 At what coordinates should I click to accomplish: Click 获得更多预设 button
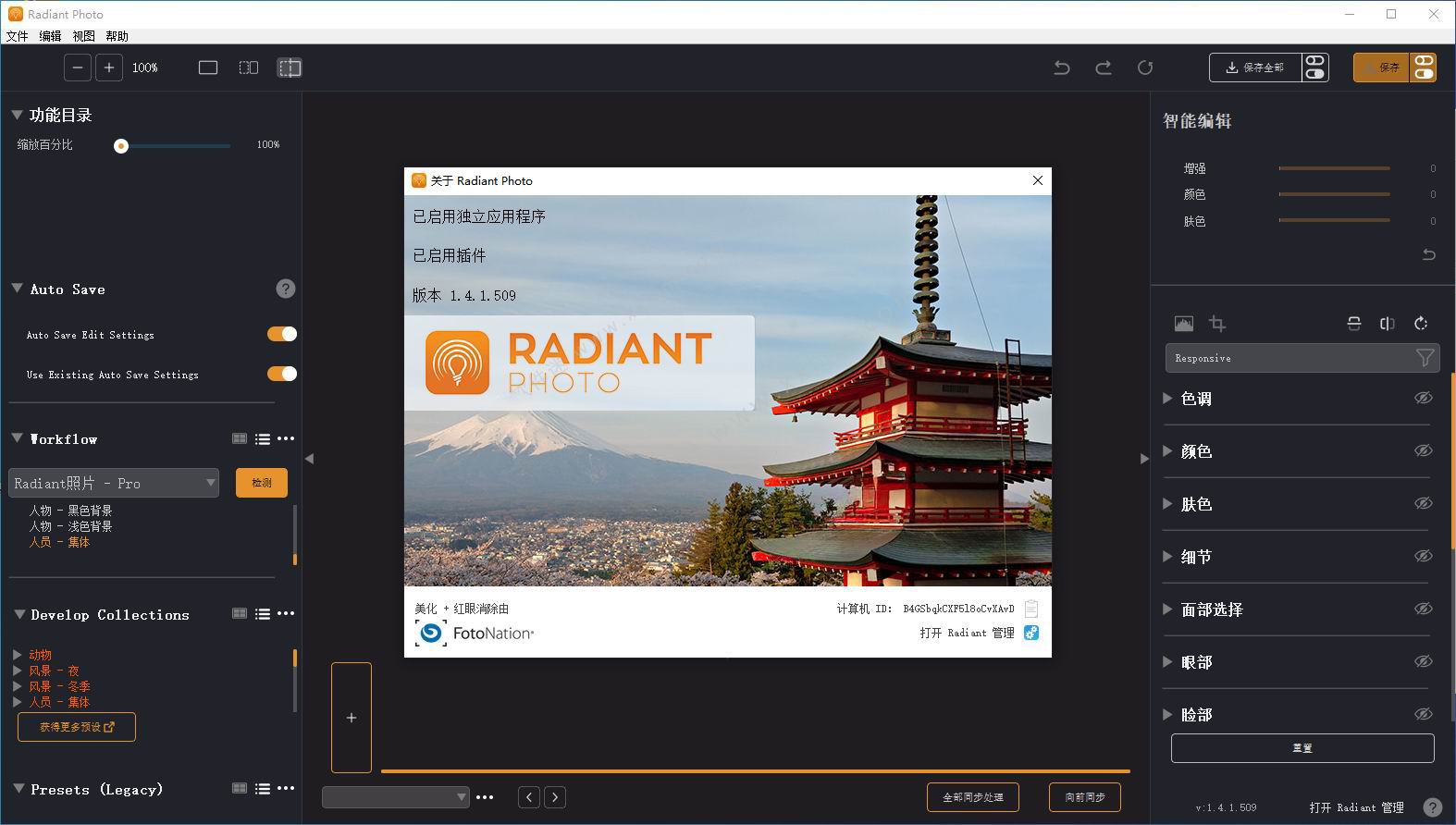click(x=77, y=727)
